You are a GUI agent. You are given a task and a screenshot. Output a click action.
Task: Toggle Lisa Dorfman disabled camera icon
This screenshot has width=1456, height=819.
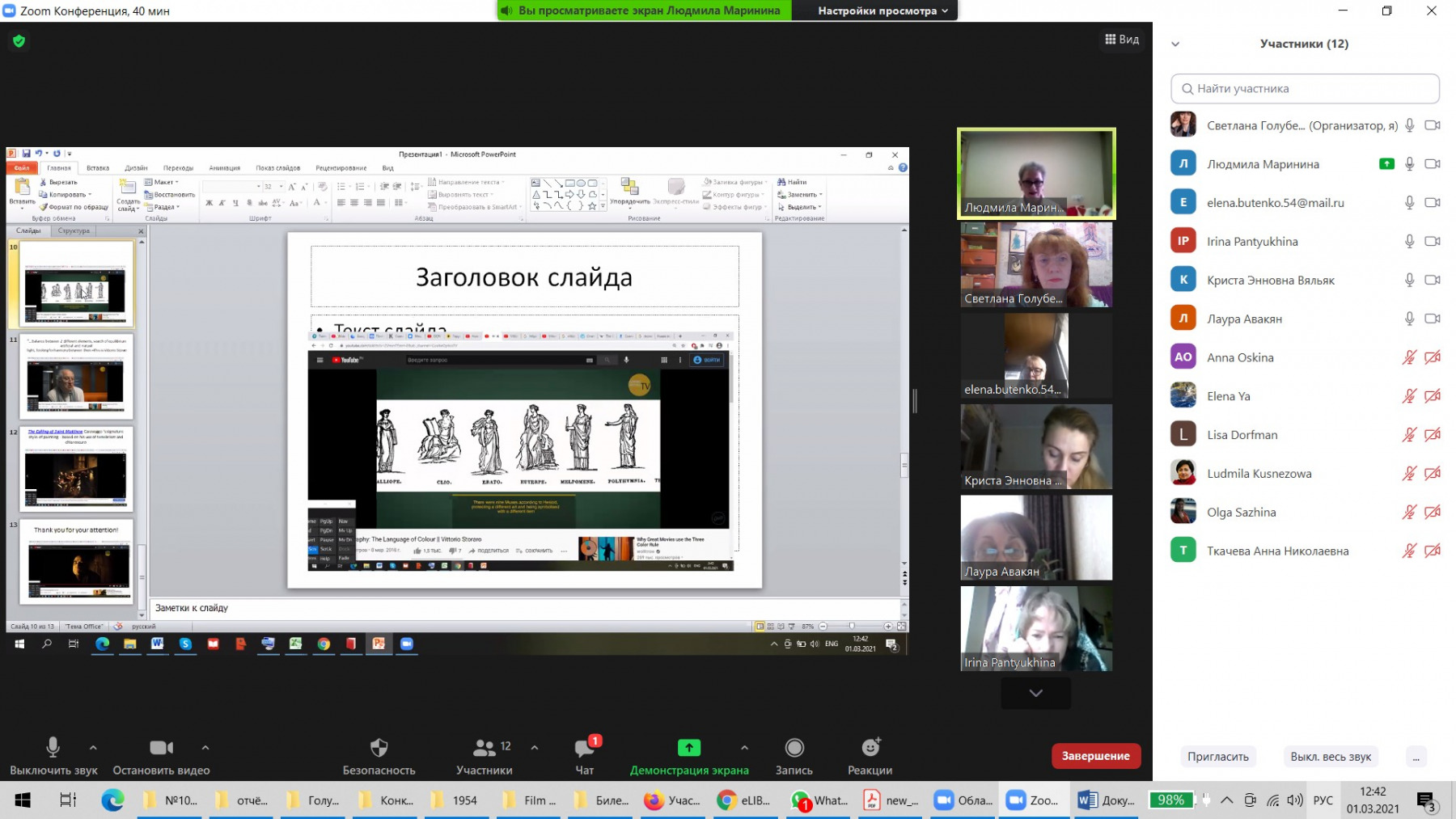[x=1433, y=435]
